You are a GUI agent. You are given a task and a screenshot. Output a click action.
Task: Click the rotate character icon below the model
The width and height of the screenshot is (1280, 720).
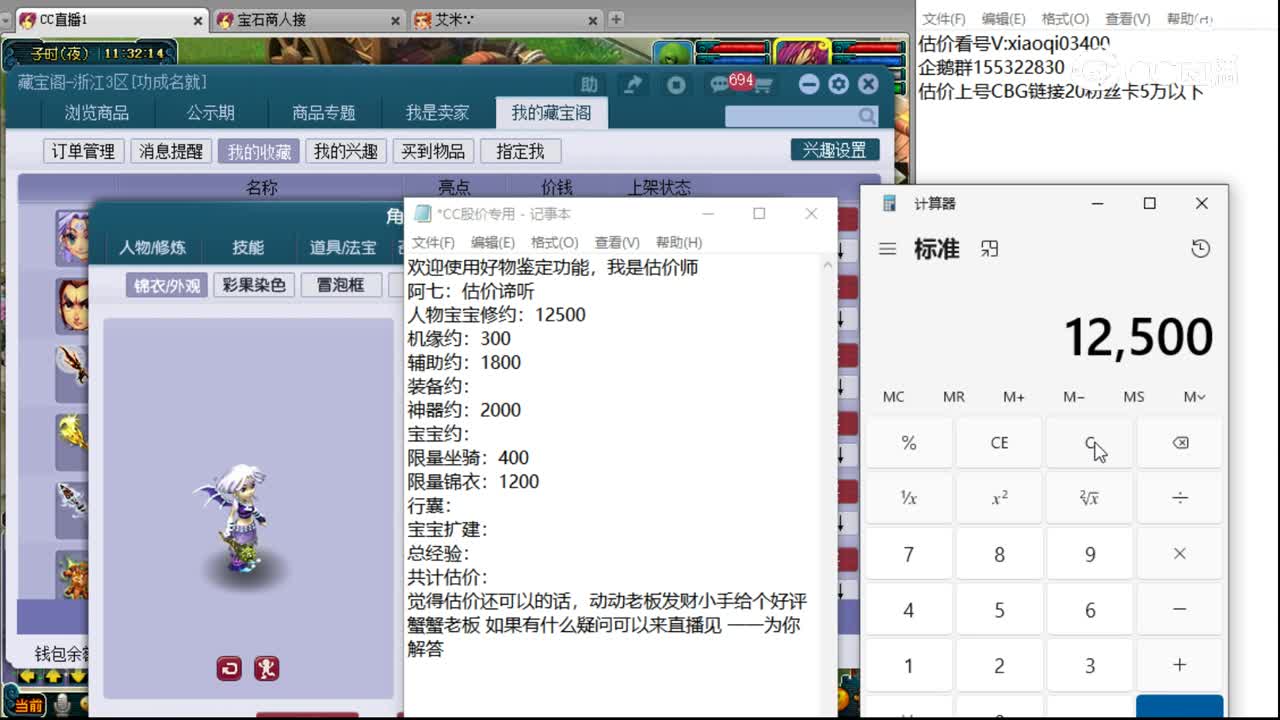click(x=228, y=668)
